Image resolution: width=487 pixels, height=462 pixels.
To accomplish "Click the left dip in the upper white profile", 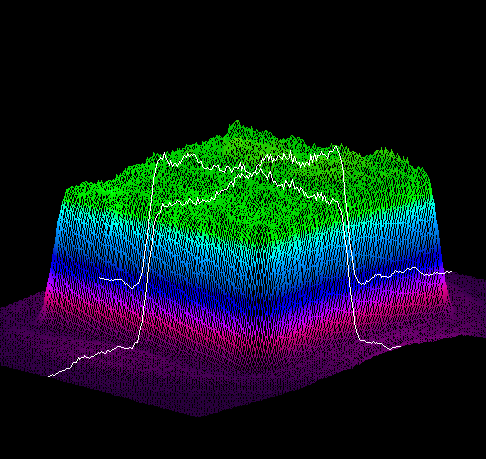I will (x=132, y=287).
